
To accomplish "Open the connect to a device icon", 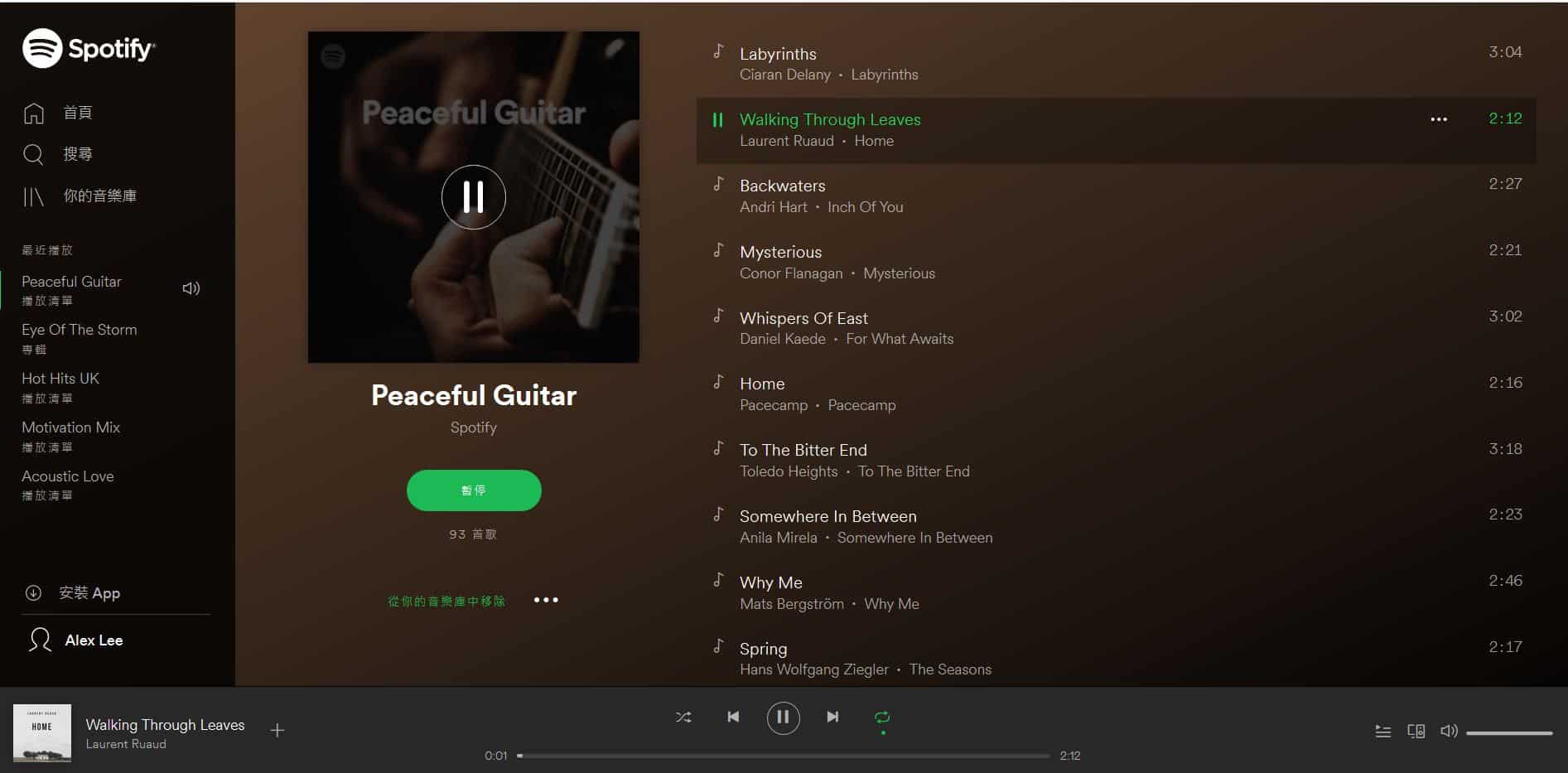I will point(1416,732).
